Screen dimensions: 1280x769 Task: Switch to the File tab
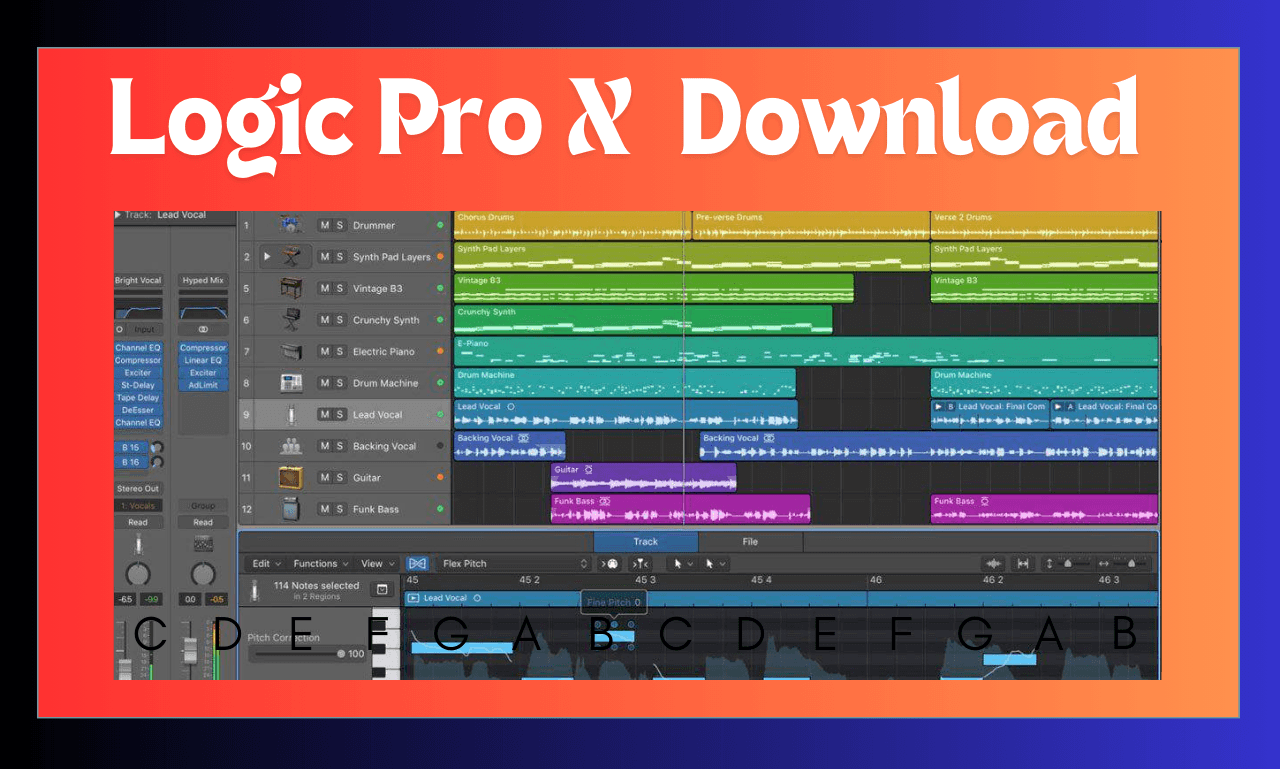(x=750, y=542)
